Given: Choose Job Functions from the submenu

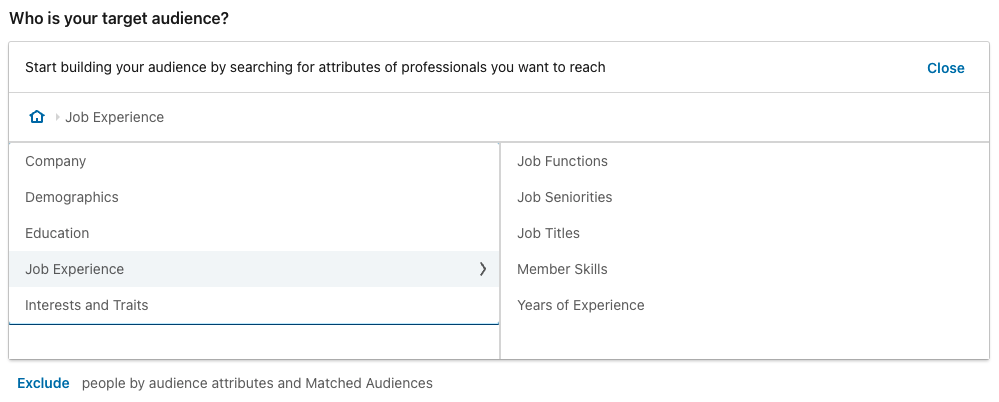Looking at the screenshot, I should [562, 161].
